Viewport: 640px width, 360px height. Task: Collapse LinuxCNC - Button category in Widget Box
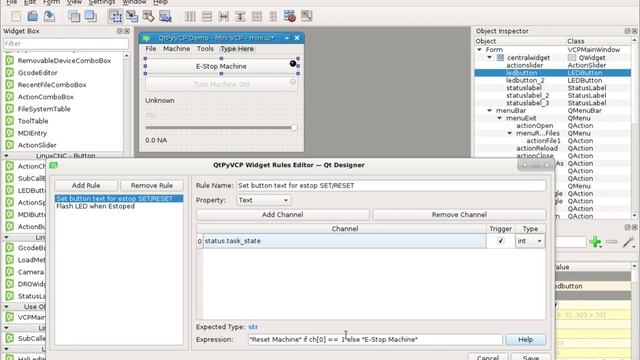[x=6, y=156]
